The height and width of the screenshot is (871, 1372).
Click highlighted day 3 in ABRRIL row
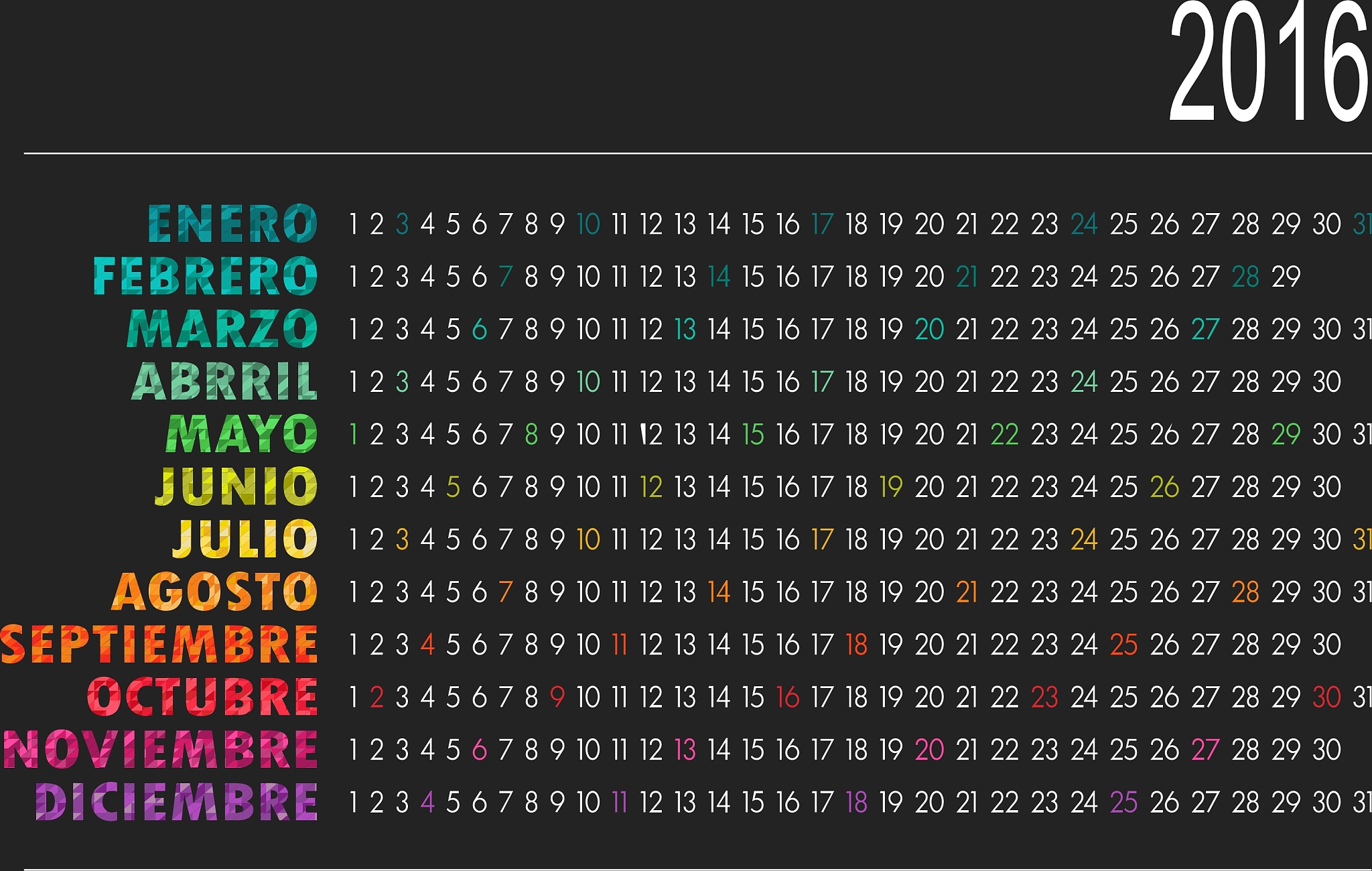pos(402,382)
